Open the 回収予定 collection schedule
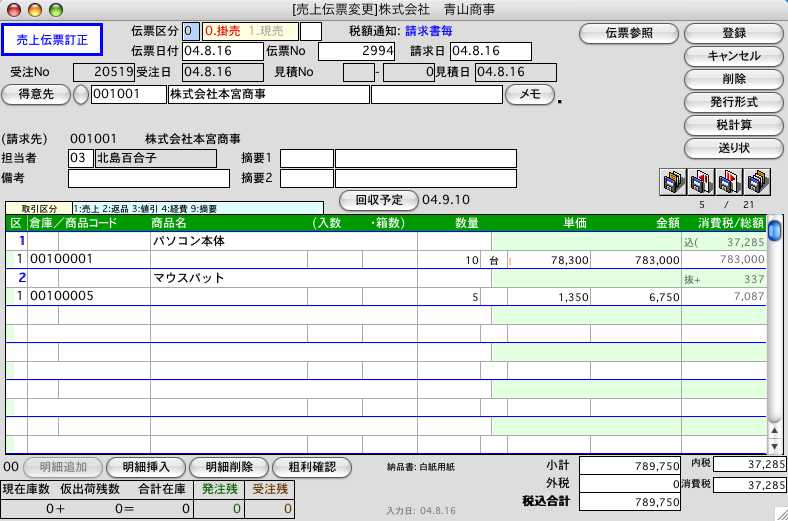Viewport: 788px width, 521px height. click(378, 199)
